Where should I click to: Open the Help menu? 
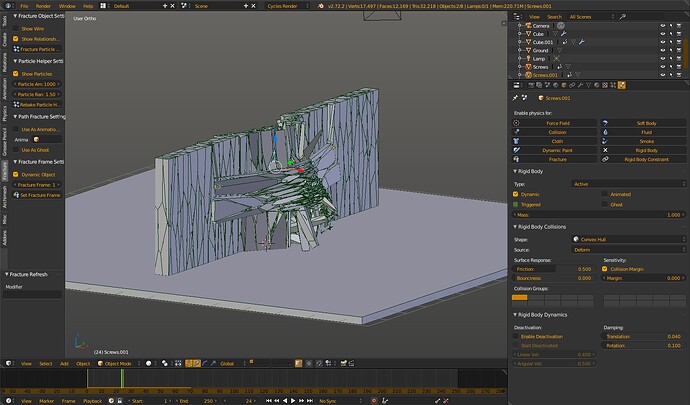(88, 6)
